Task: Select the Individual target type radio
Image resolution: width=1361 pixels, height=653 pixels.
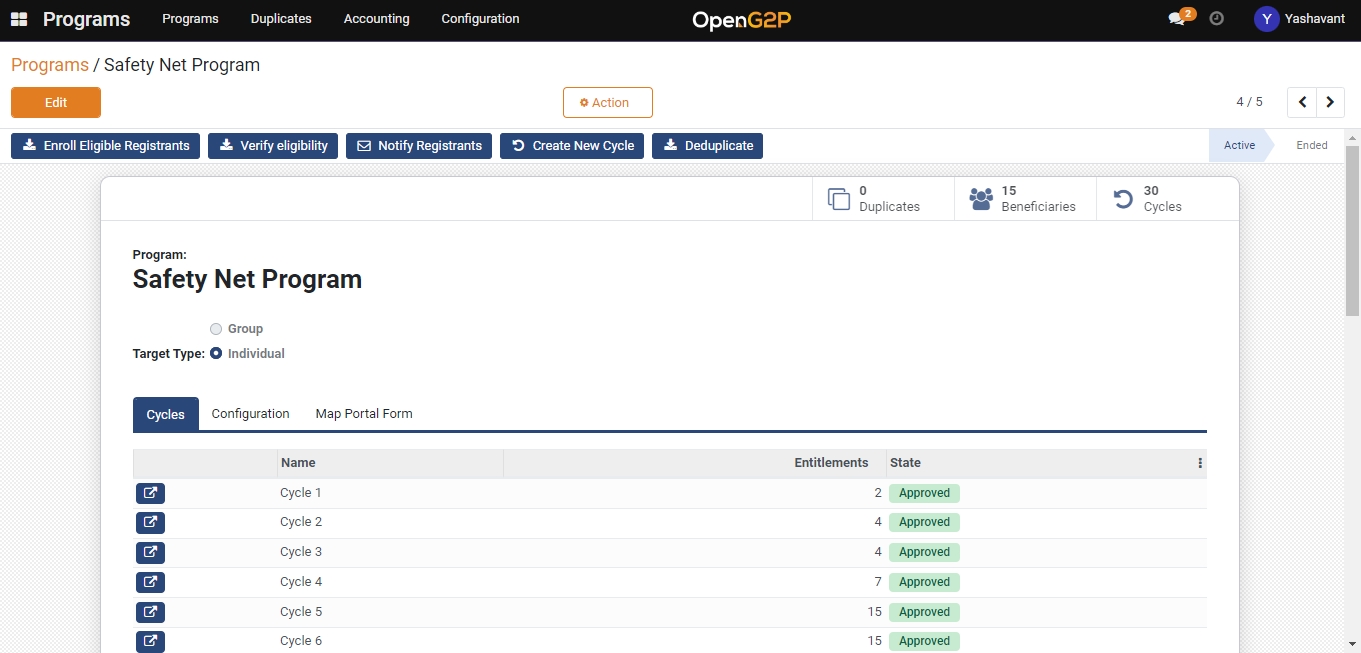Action: tap(216, 354)
